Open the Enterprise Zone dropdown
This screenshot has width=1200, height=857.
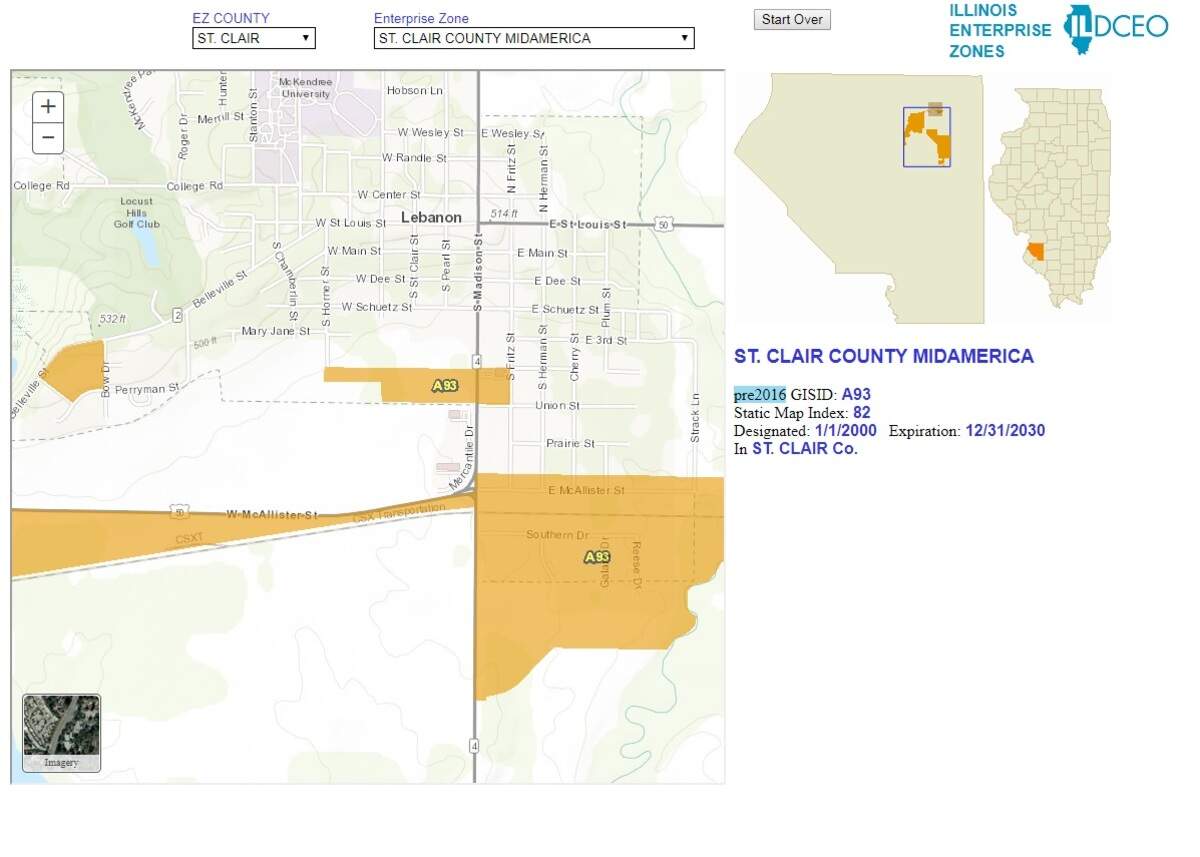534,38
